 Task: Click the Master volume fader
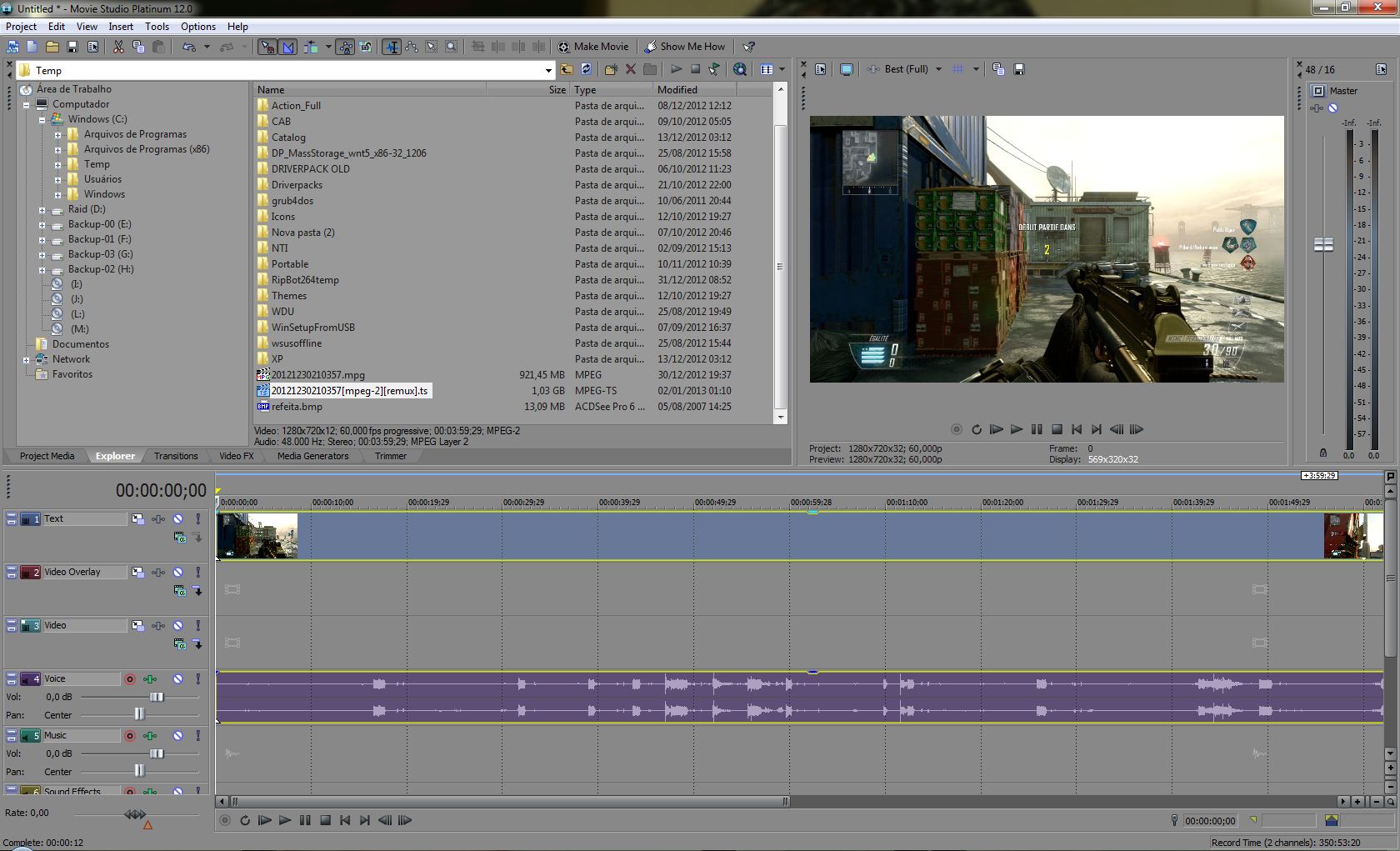click(x=1323, y=244)
